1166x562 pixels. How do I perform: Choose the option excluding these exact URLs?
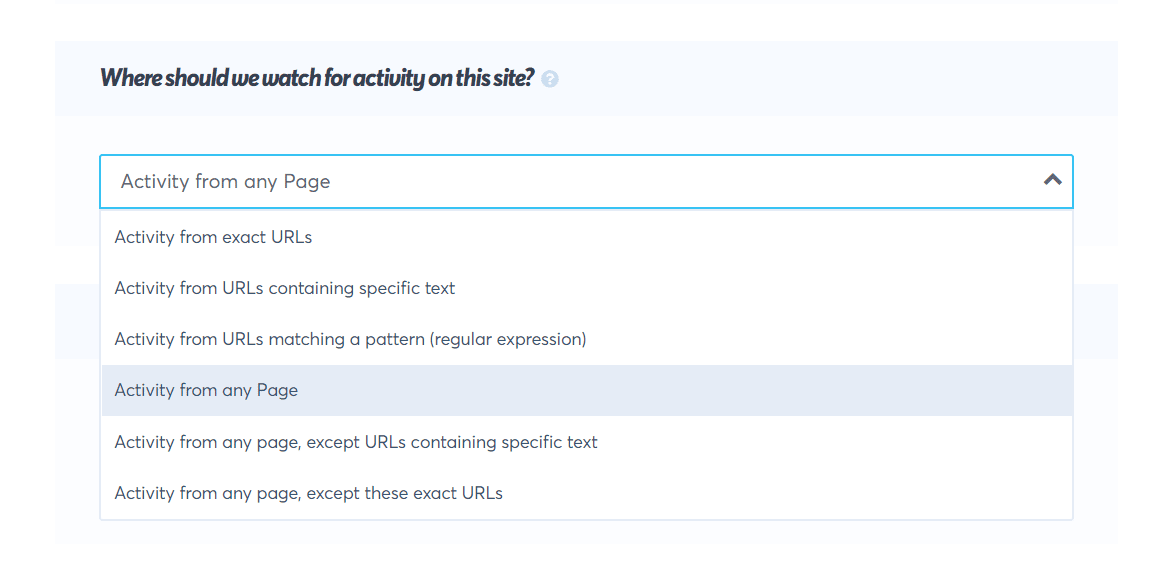pos(308,493)
